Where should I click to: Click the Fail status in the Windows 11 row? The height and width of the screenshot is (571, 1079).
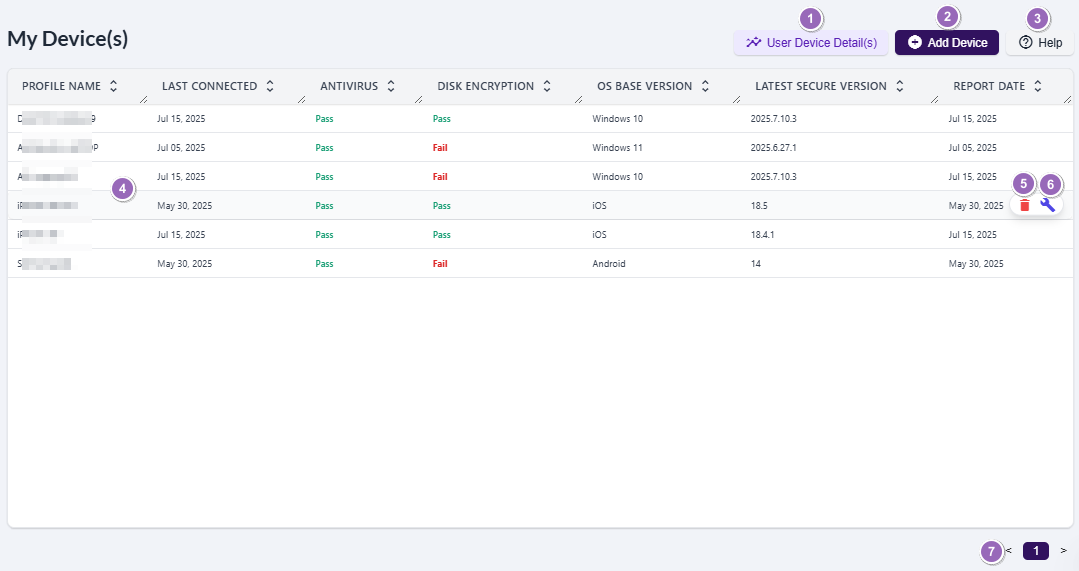(x=440, y=148)
